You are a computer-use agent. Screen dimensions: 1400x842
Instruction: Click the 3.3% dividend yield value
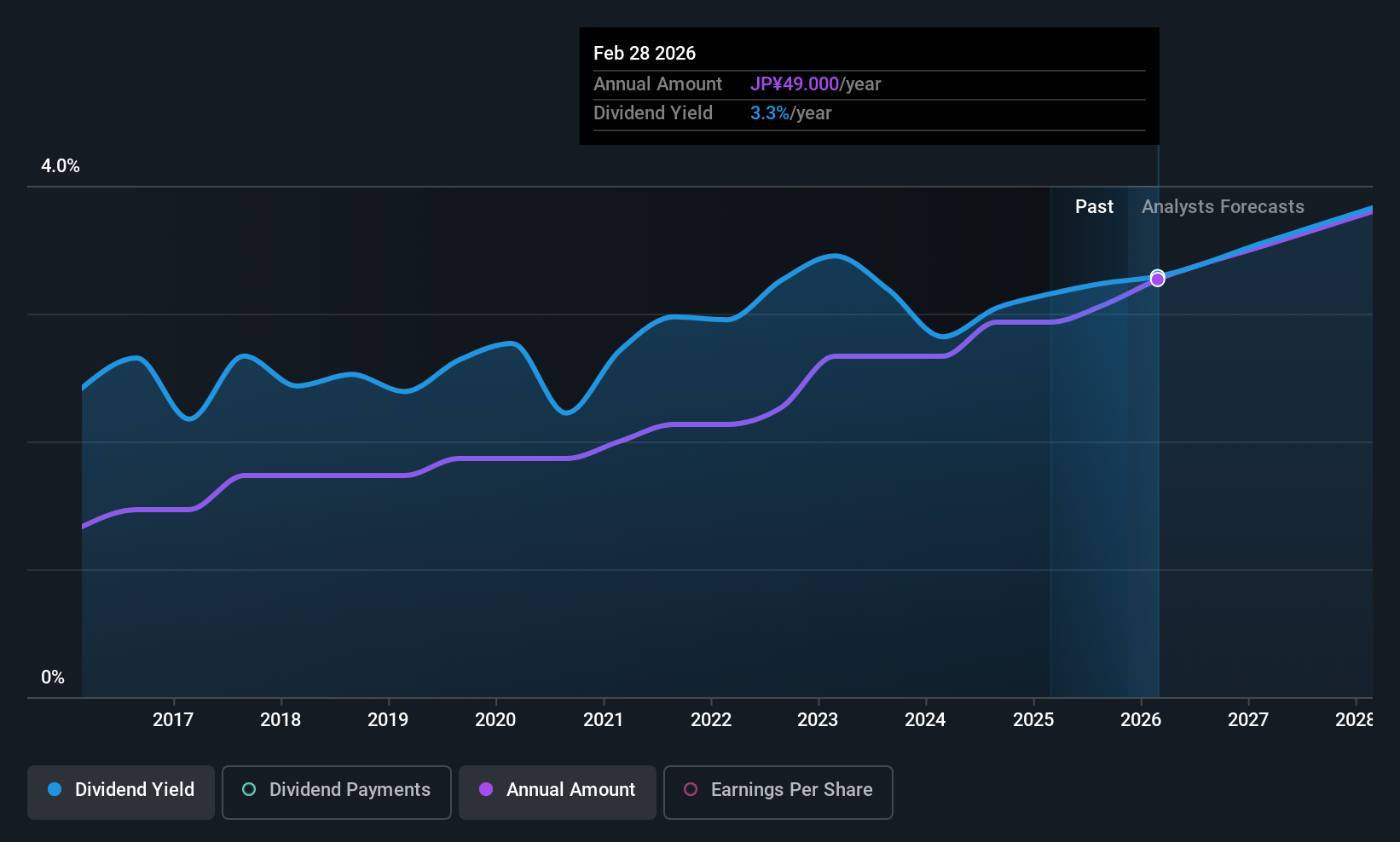769,113
